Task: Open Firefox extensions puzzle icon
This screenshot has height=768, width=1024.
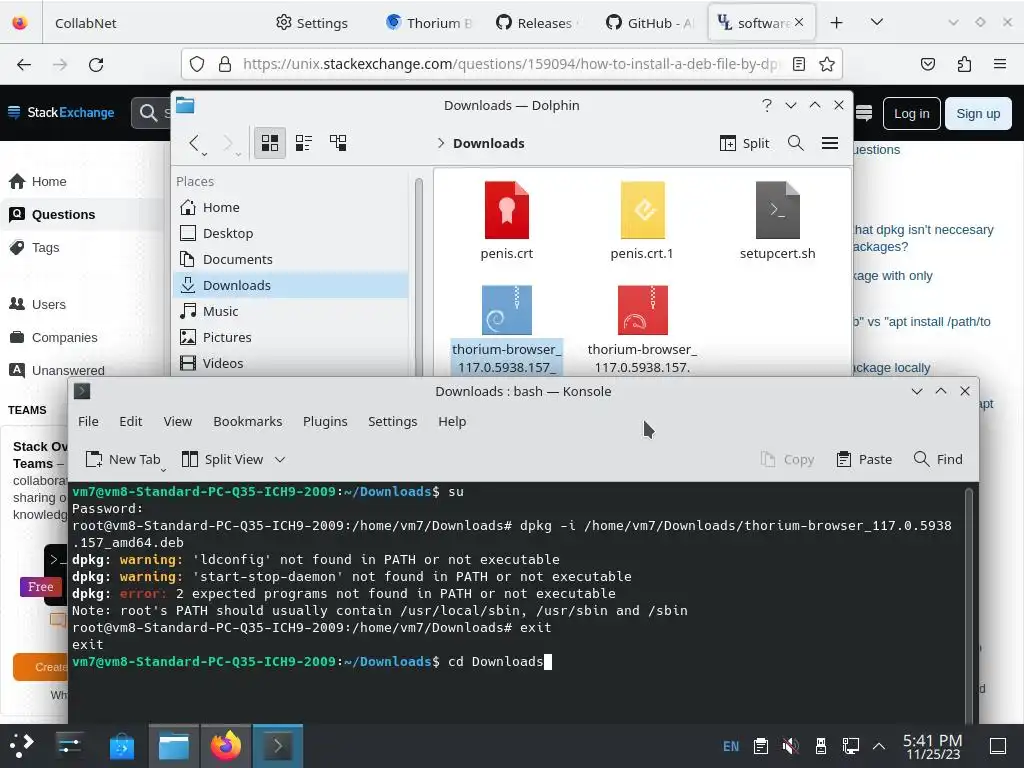Action: pyautogui.click(x=964, y=64)
